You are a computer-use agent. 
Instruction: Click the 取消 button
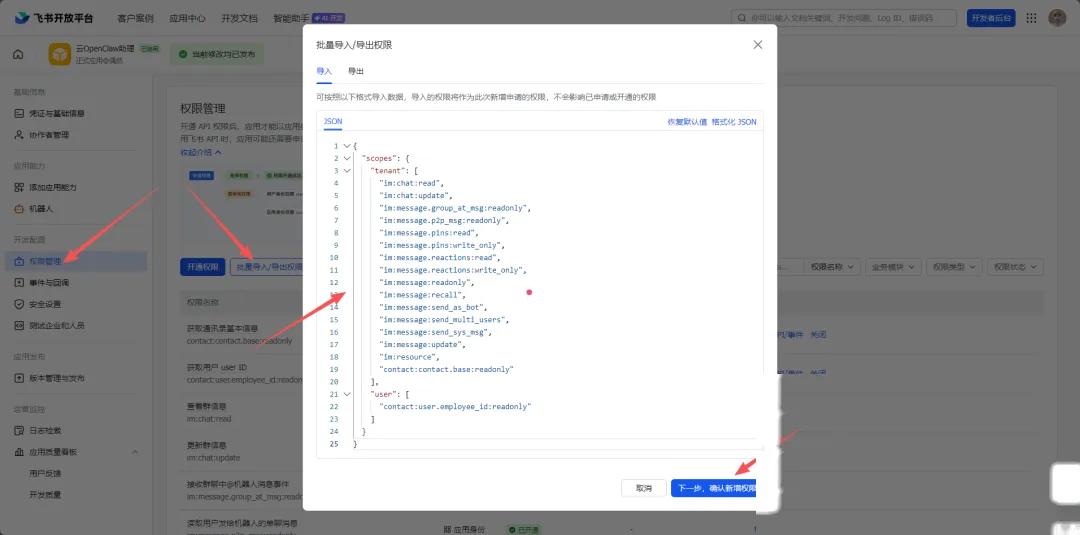pos(643,488)
